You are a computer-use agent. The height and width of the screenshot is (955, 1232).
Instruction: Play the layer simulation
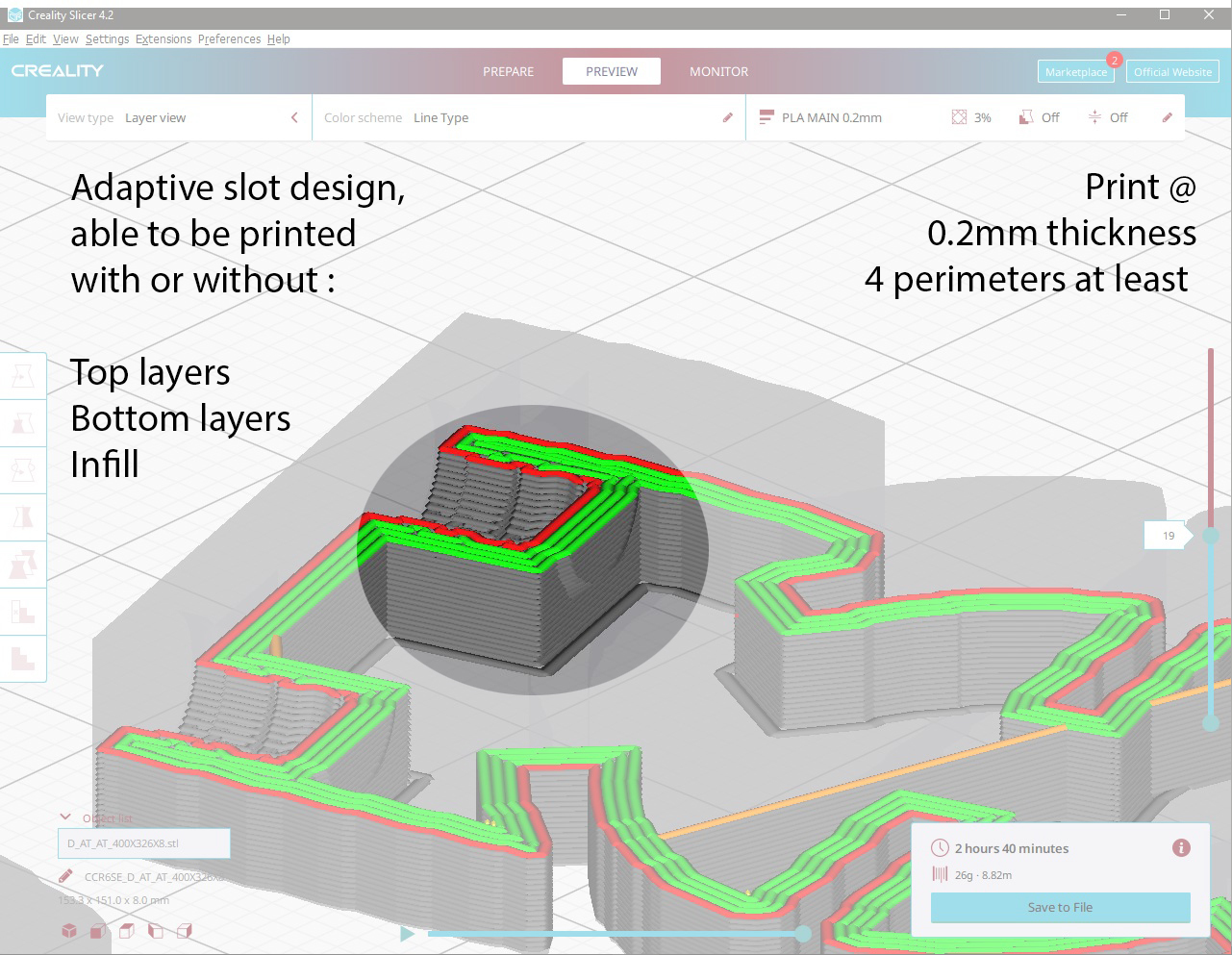408,933
